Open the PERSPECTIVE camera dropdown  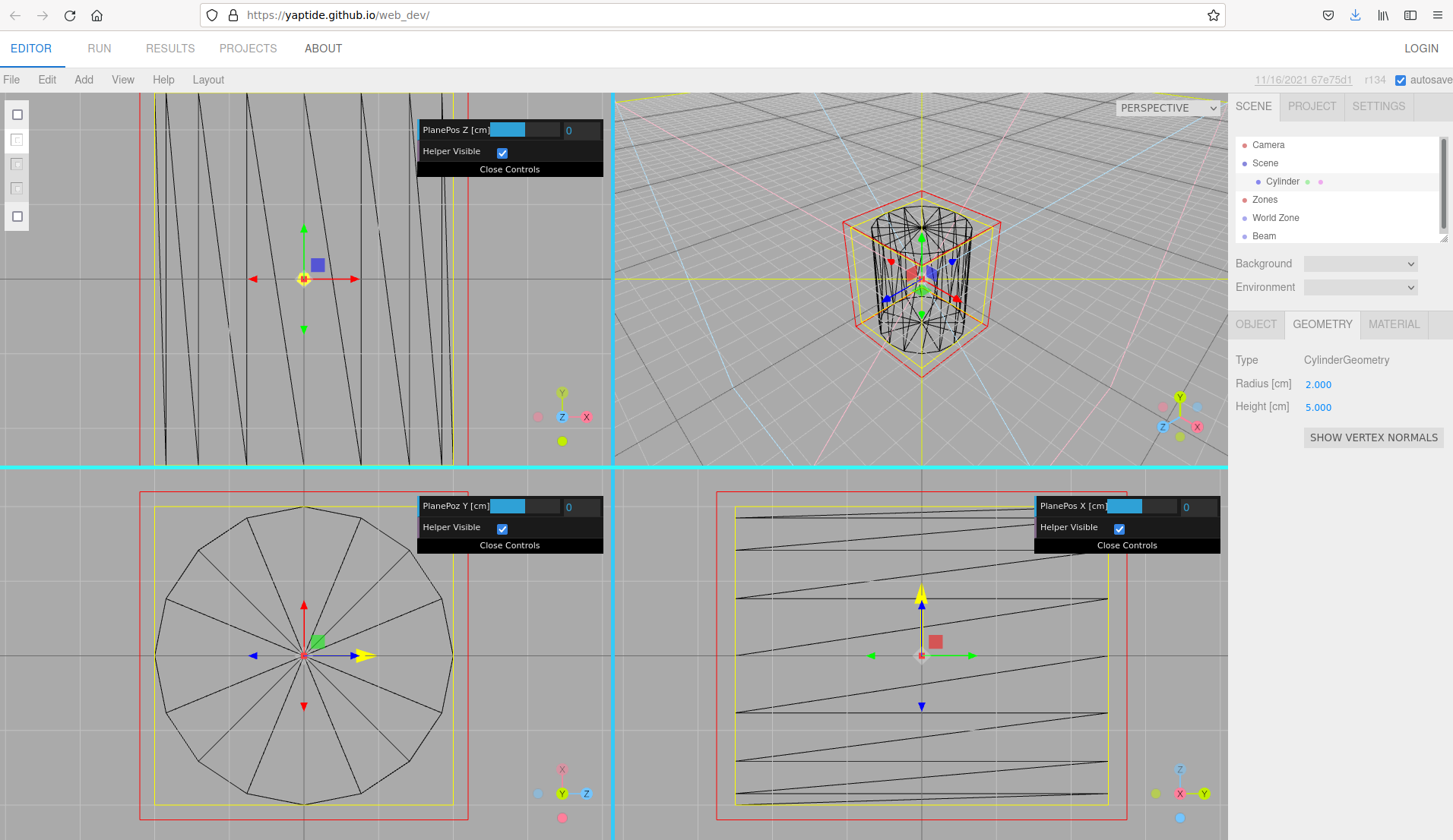1167,107
